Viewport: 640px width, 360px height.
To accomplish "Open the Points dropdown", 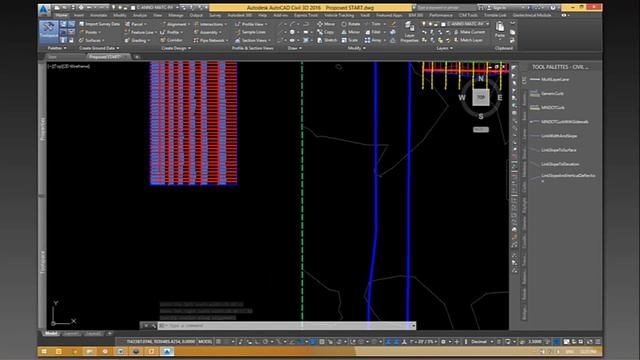I will point(89,32).
